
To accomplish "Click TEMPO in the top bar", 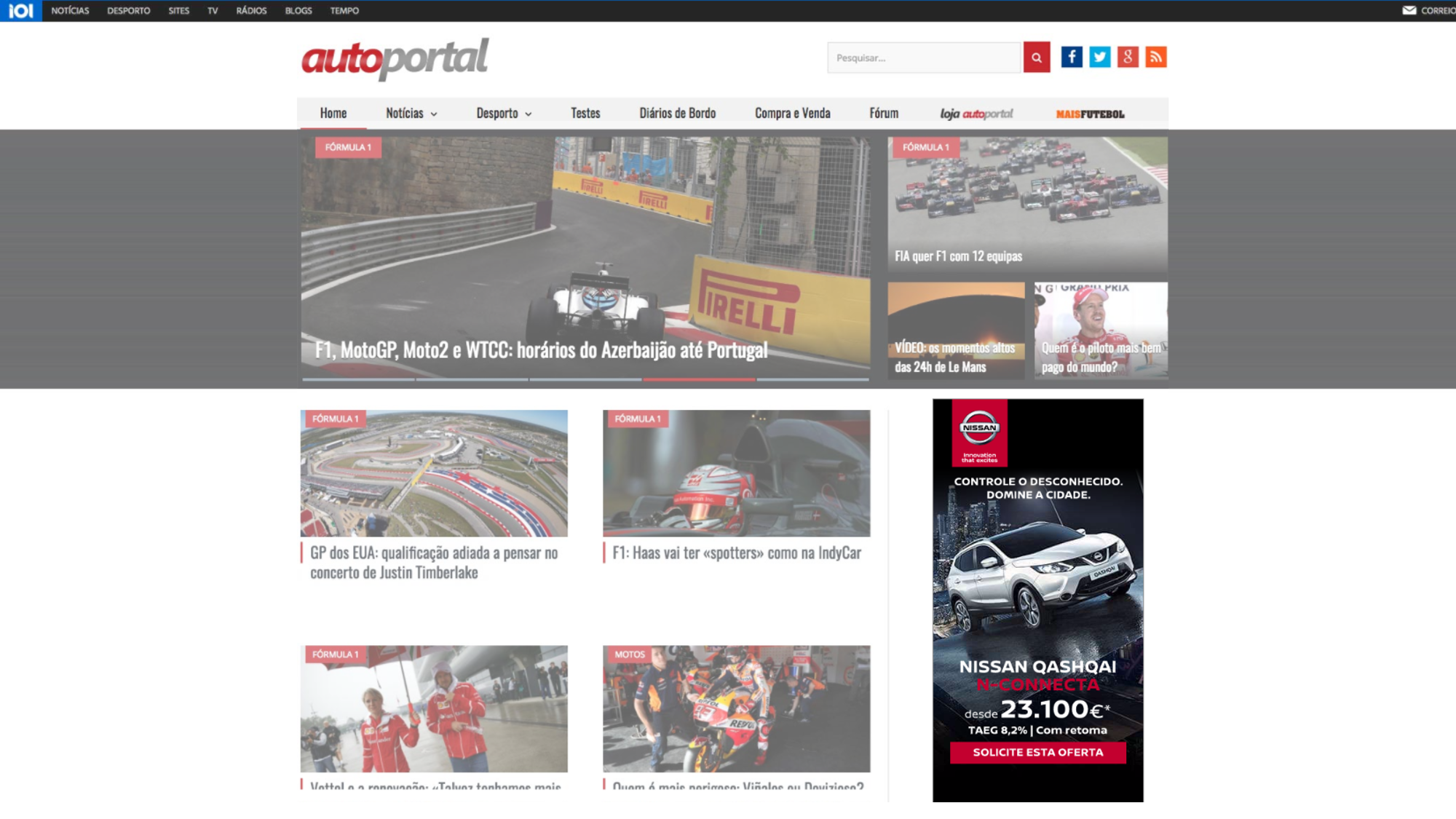I will [x=344, y=11].
